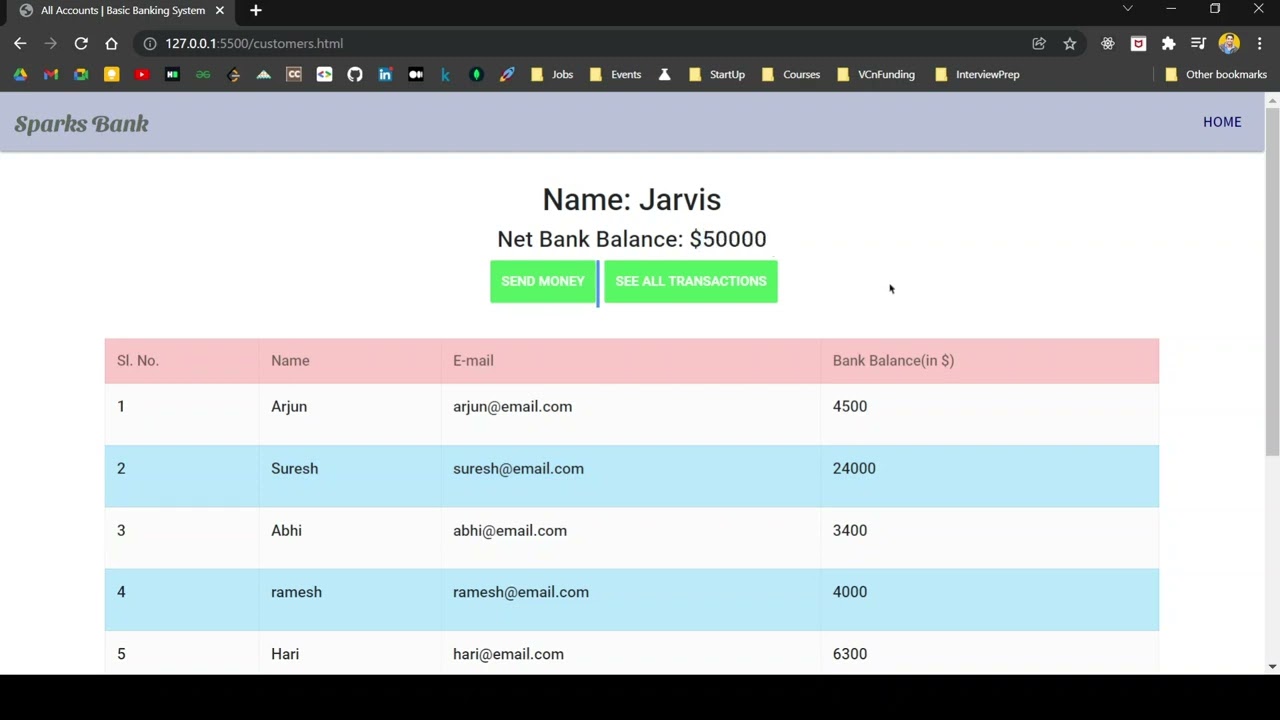Click the SEE ALL TRANSACTIONS button
Image resolution: width=1280 pixels, height=720 pixels.
coord(691,281)
